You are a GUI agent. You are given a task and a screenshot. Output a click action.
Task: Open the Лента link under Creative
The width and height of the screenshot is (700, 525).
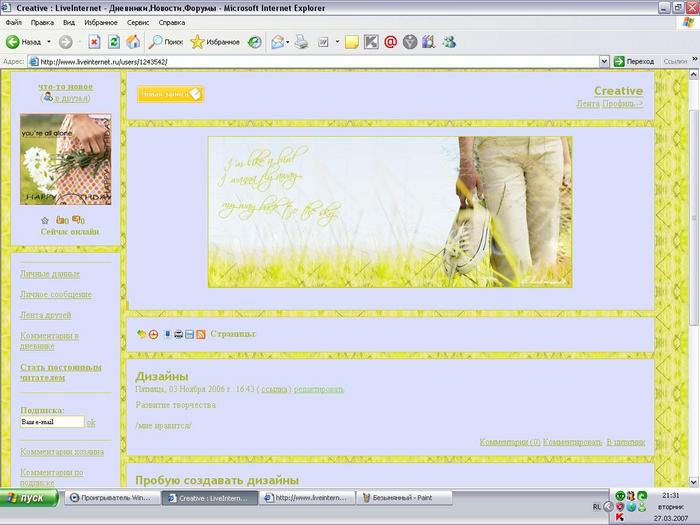click(x=588, y=104)
